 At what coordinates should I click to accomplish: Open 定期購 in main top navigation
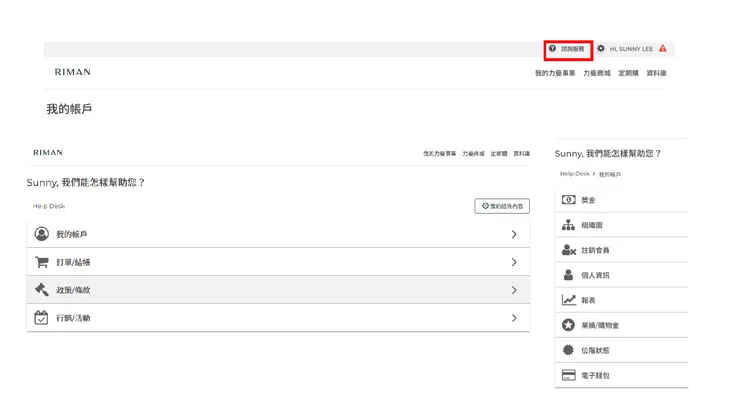click(628, 73)
